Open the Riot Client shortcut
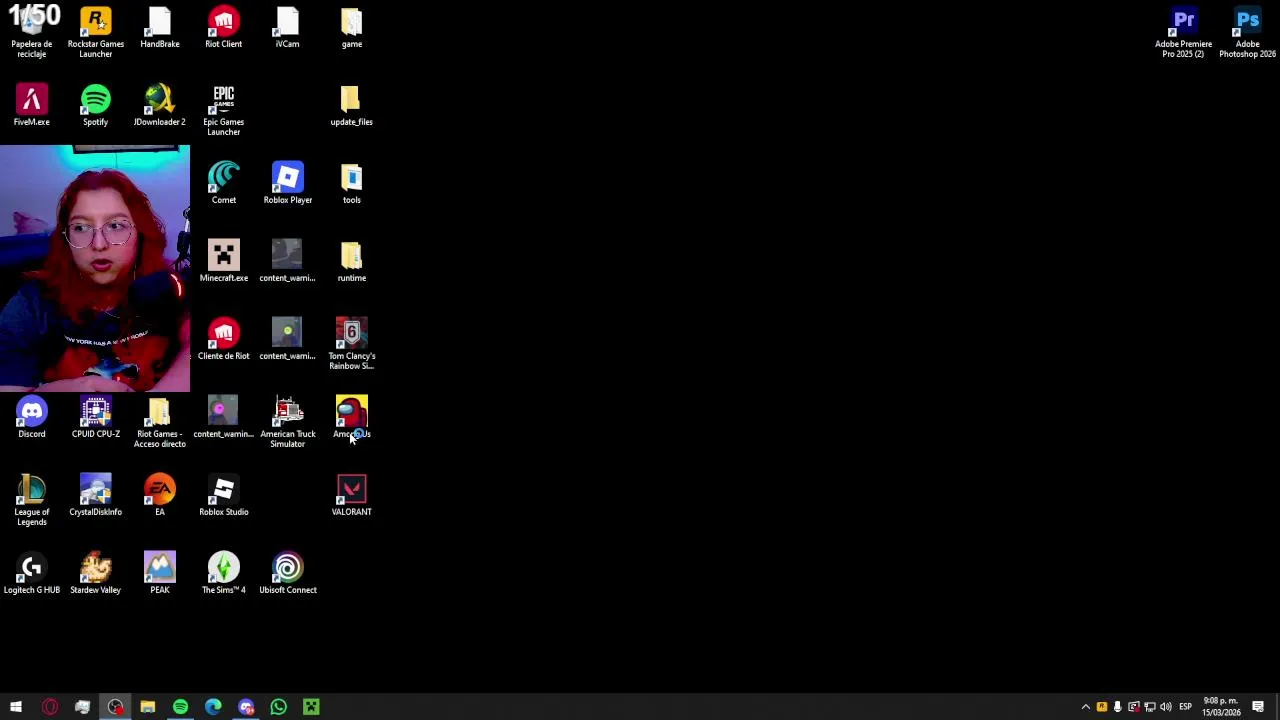 [224, 28]
